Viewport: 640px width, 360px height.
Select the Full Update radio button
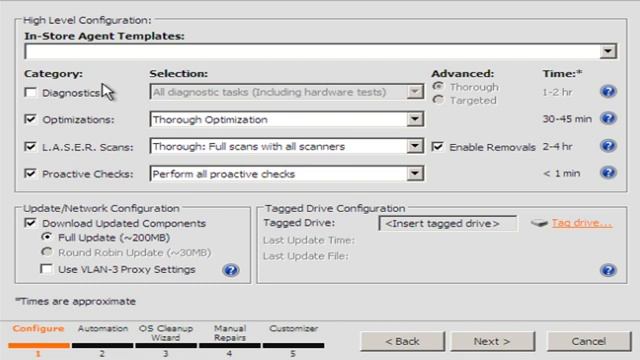tap(47, 237)
